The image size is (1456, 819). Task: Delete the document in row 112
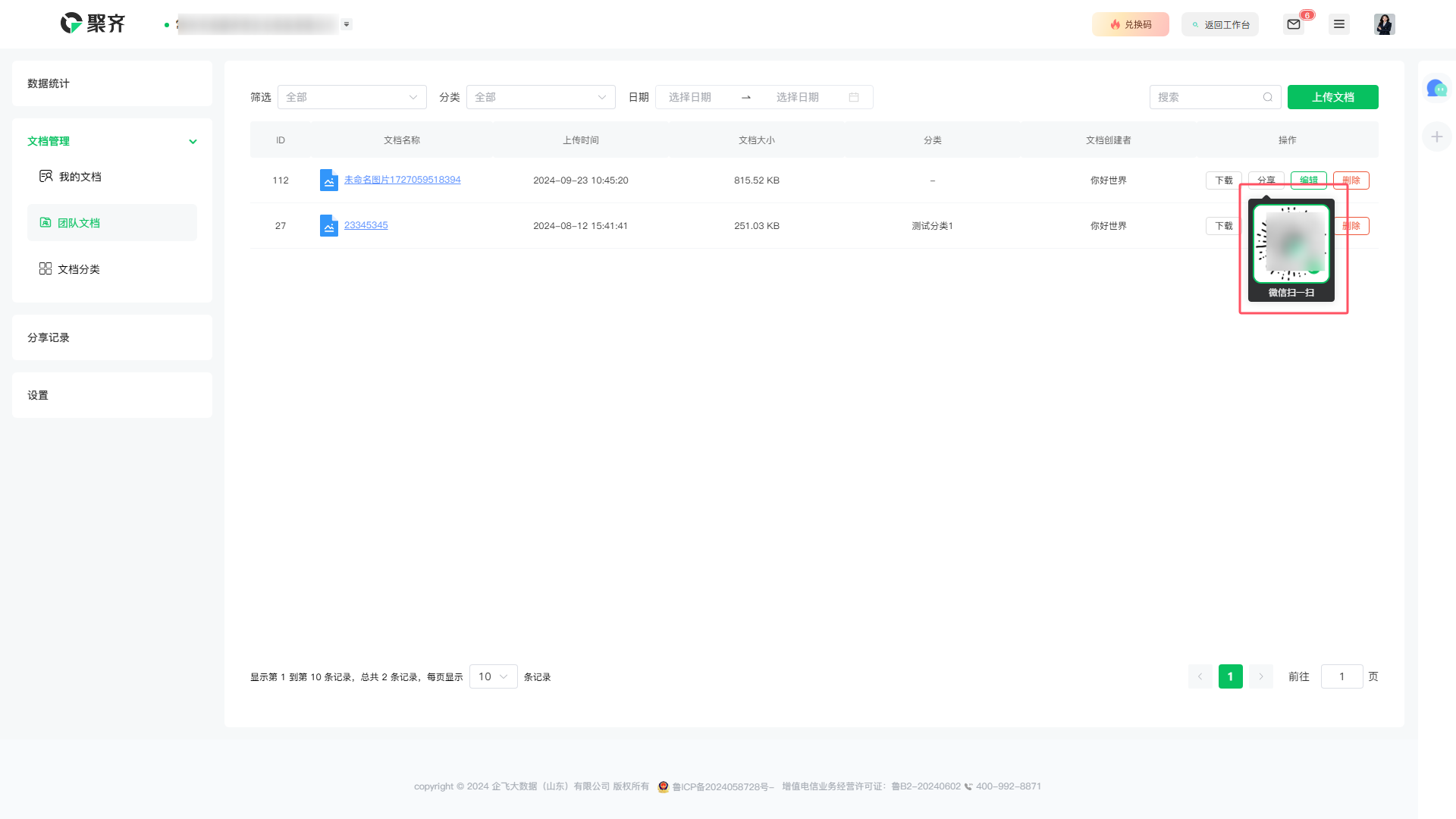point(1351,180)
